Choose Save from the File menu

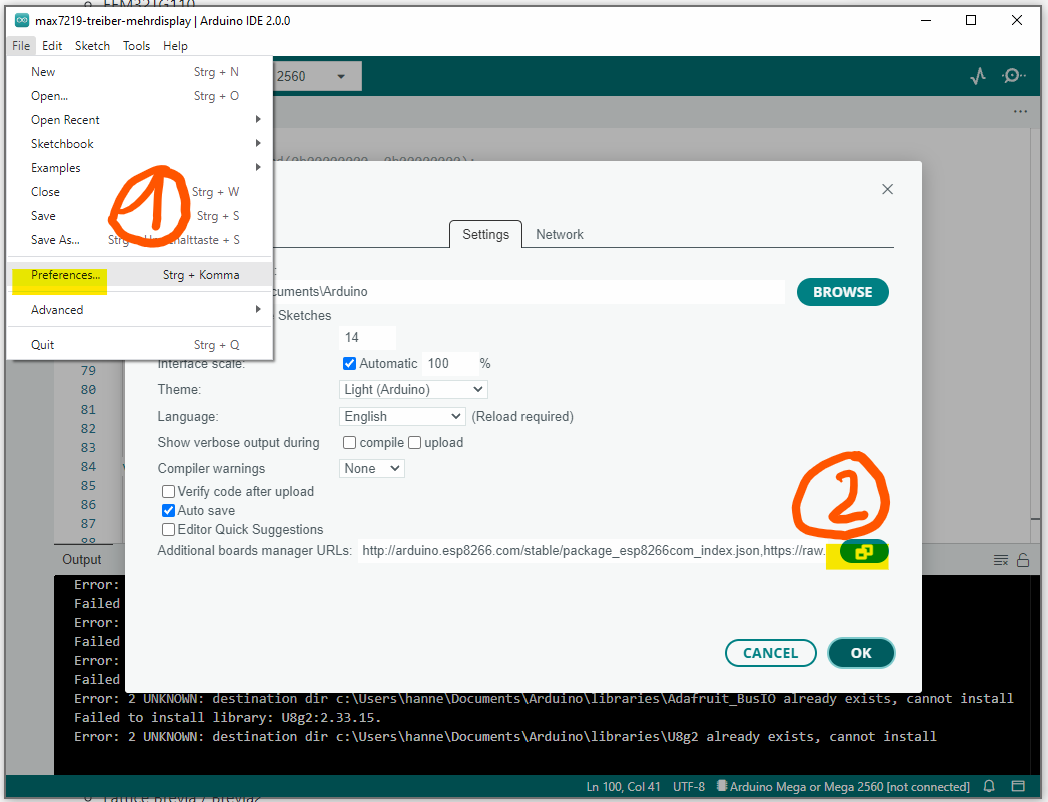(x=140, y=216)
